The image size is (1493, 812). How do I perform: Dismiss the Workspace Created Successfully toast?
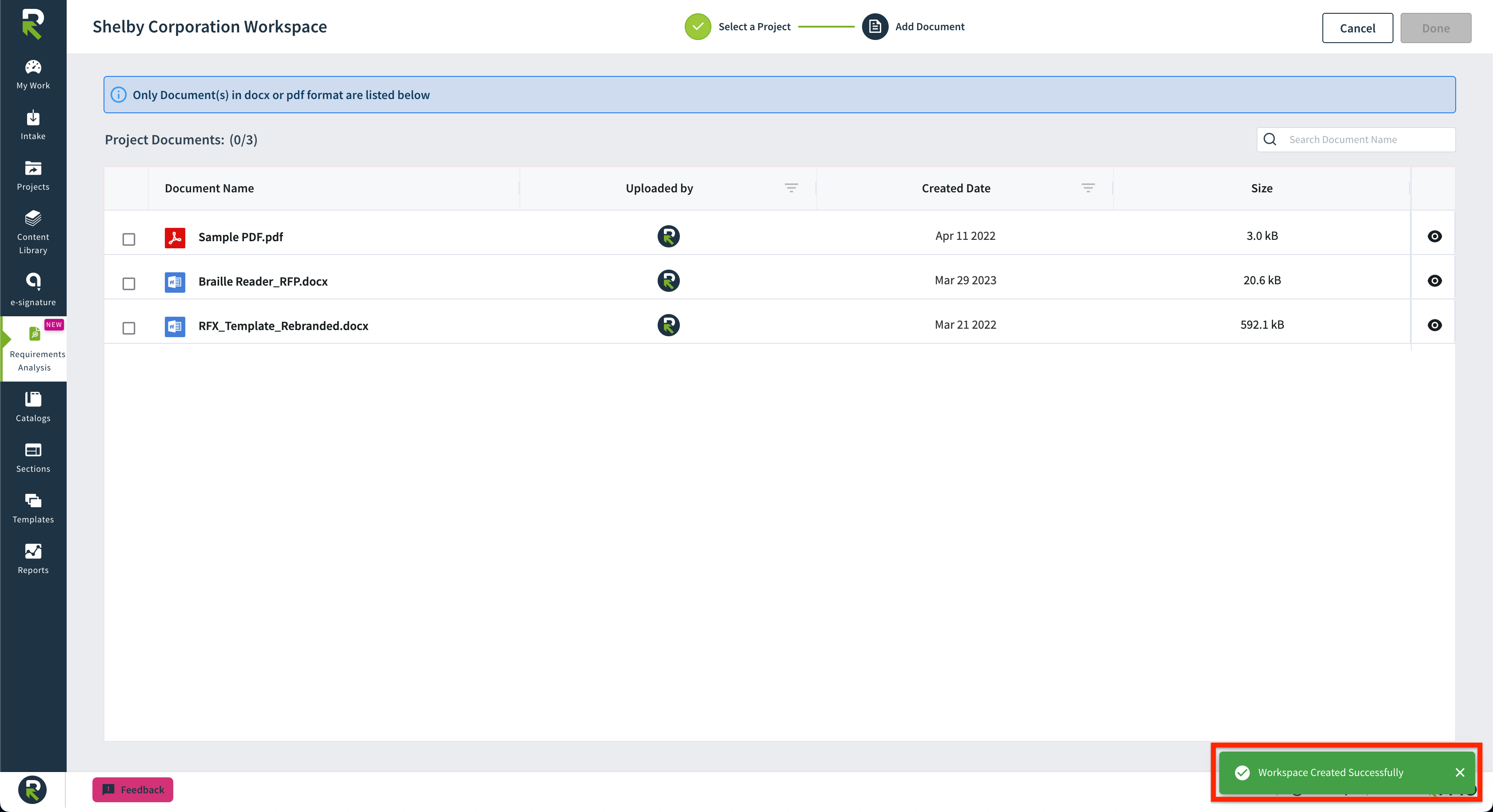pyautogui.click(x=1460, y=772)
